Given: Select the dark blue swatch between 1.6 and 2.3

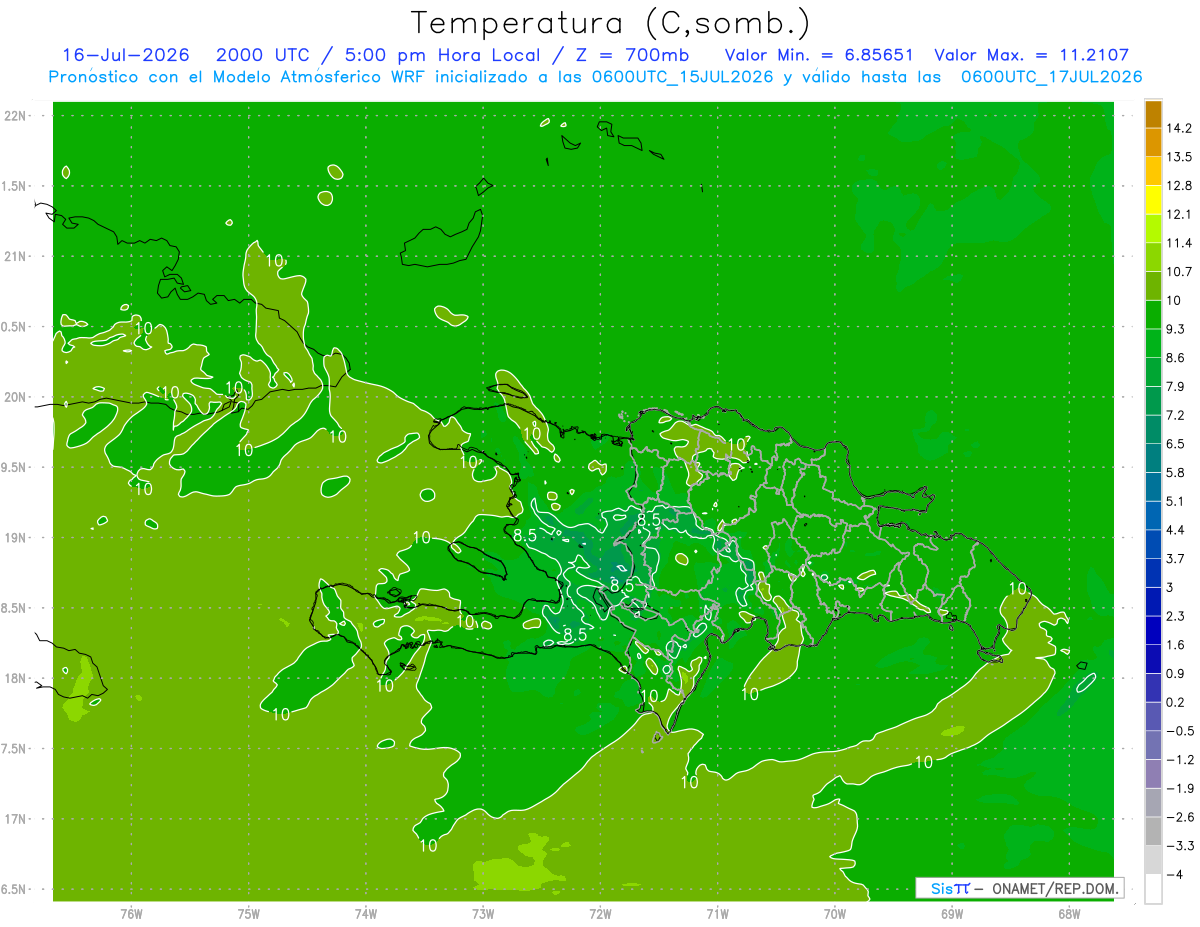Looking at the screenshot, I should [1153, 630].
